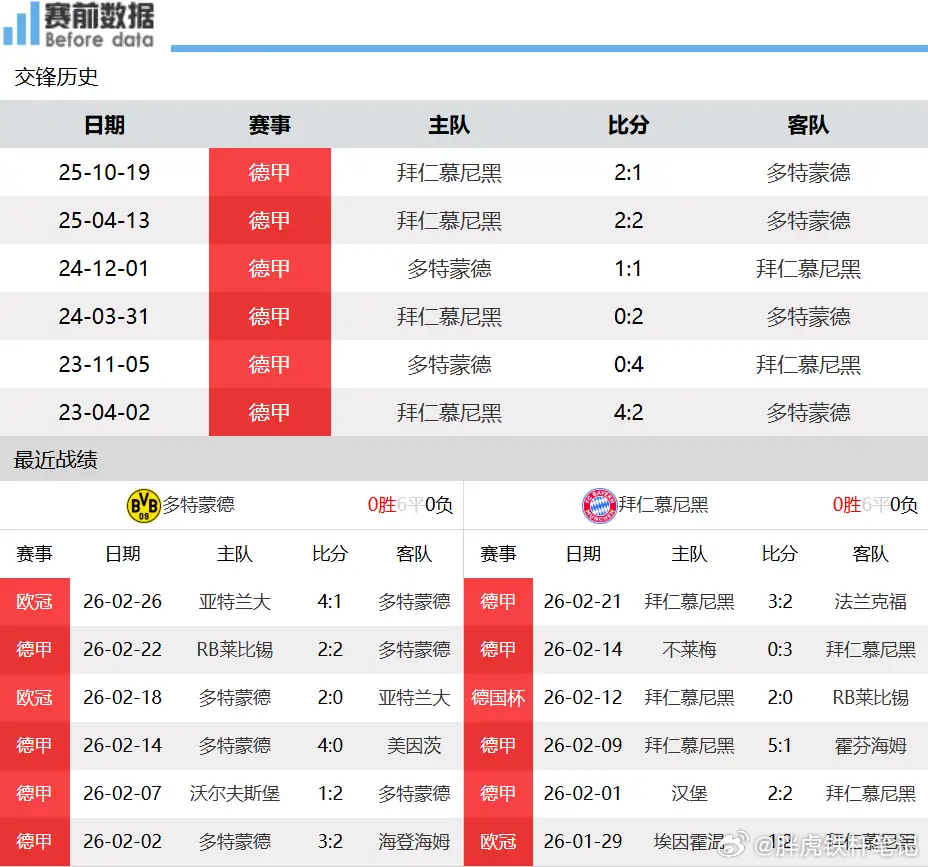Click the 2:1 score on the 25-10-19 match

click(628, 172)
